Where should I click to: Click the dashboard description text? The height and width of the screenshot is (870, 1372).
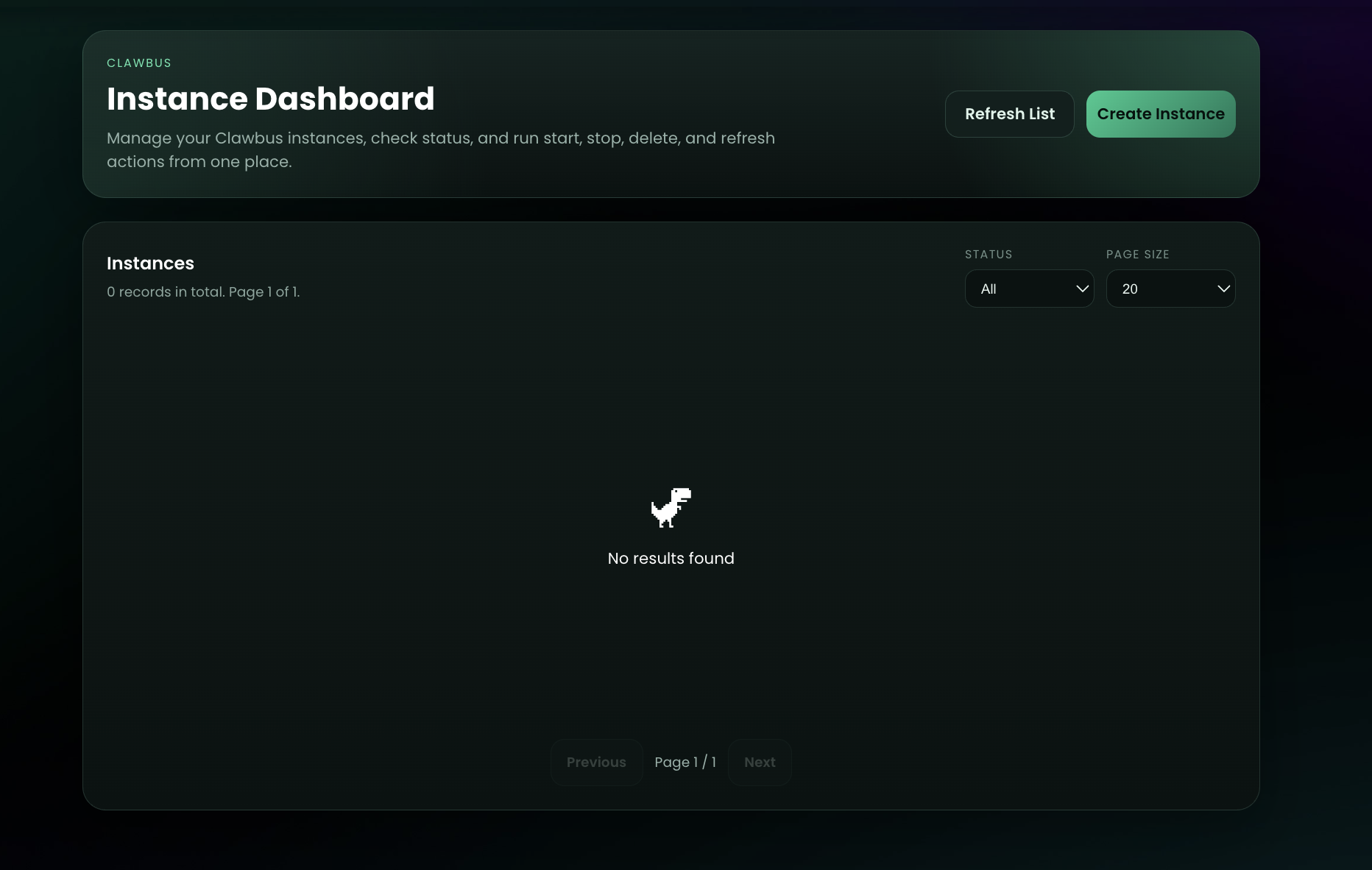pyautogui.click(x=440, y=149)
